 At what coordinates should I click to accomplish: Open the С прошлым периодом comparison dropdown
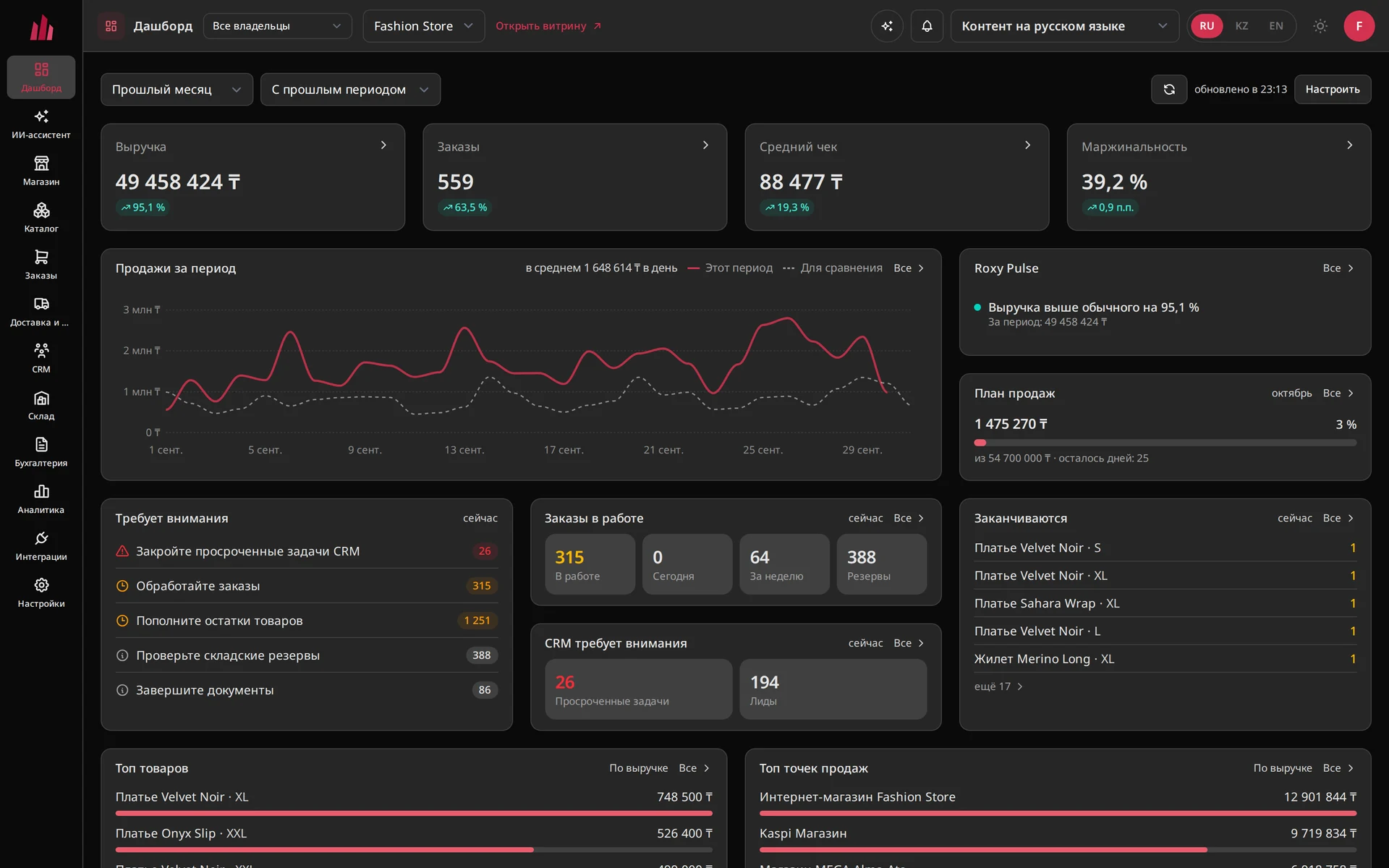pyautogui.click(x=350, y=90)
